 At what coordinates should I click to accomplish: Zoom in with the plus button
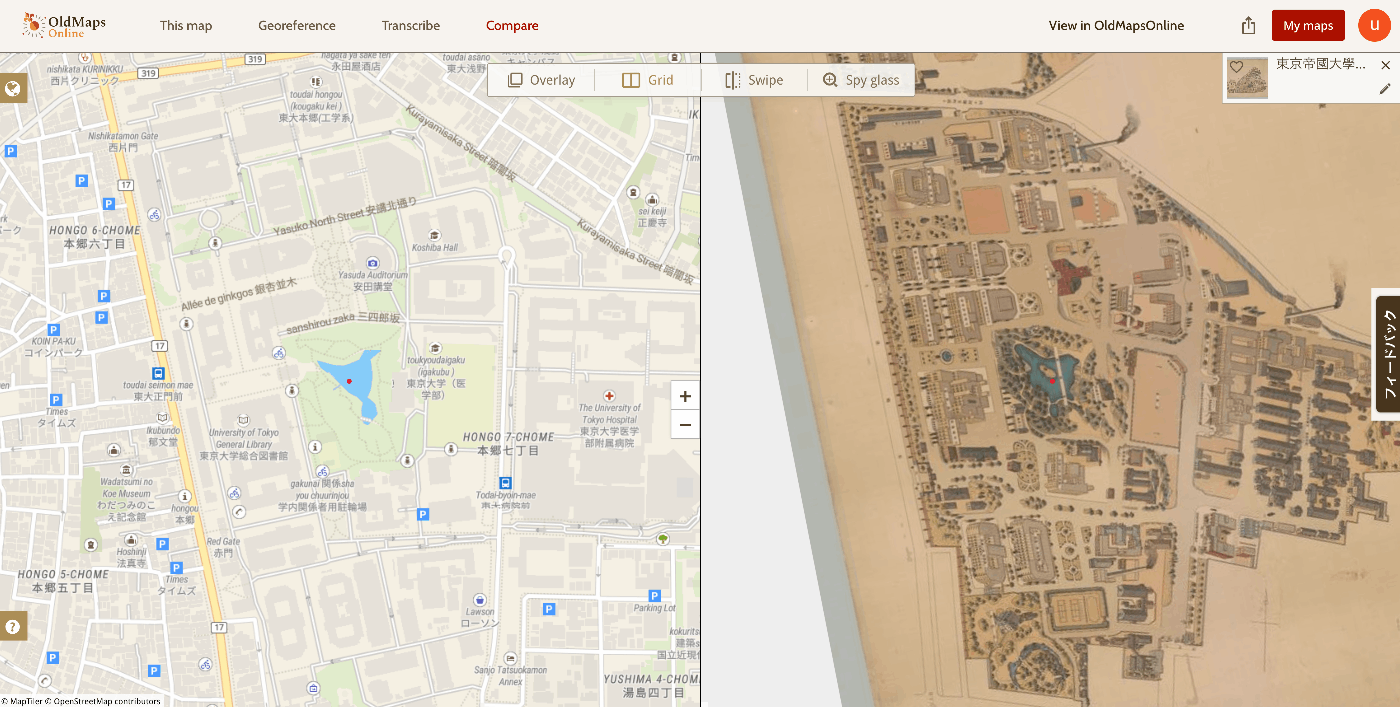tap(685, 396)
